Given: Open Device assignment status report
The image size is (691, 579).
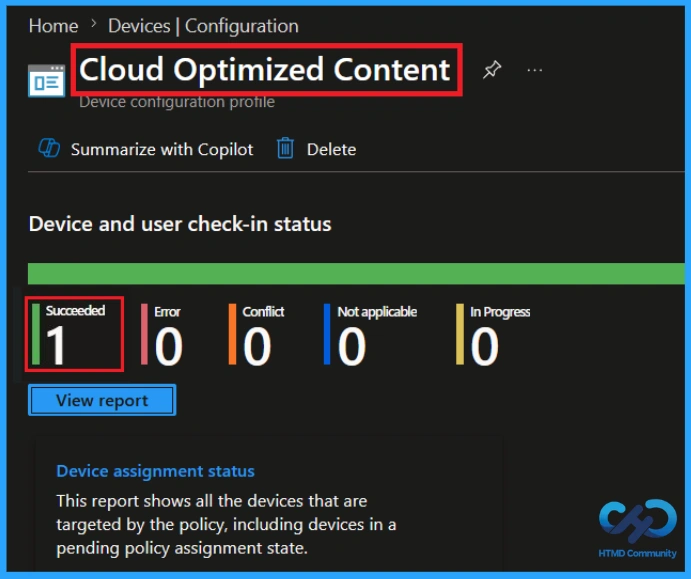Looking at the screenshot, I should coord(155,471).
